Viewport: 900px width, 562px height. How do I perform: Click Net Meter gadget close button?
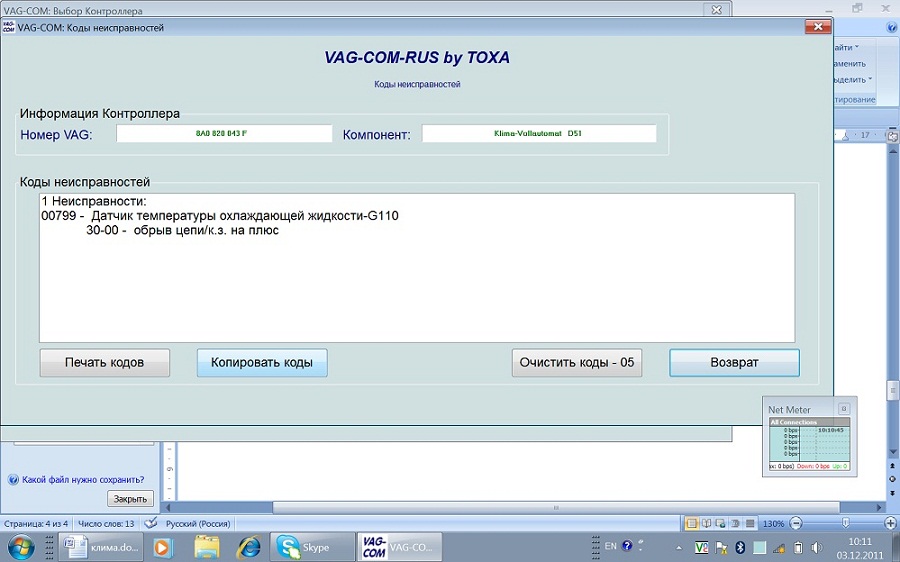844,409
